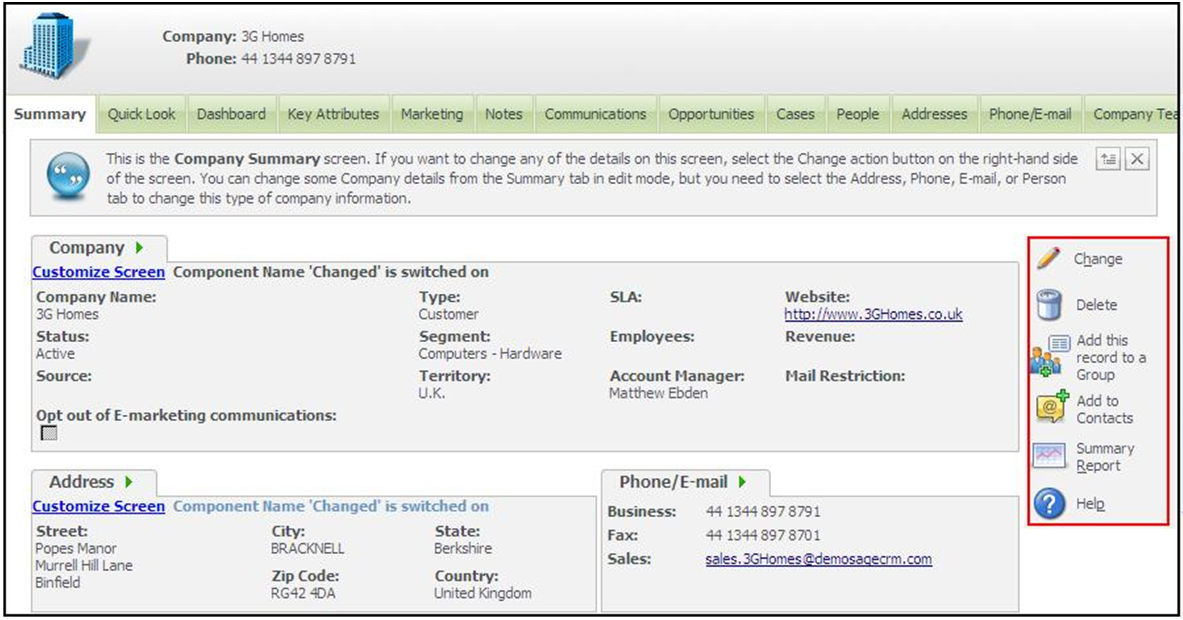Screen dimensions: 1183x620
Task: Click the Add this record to a Group label
Action: pyautogui.click(x=1111, y=358)
